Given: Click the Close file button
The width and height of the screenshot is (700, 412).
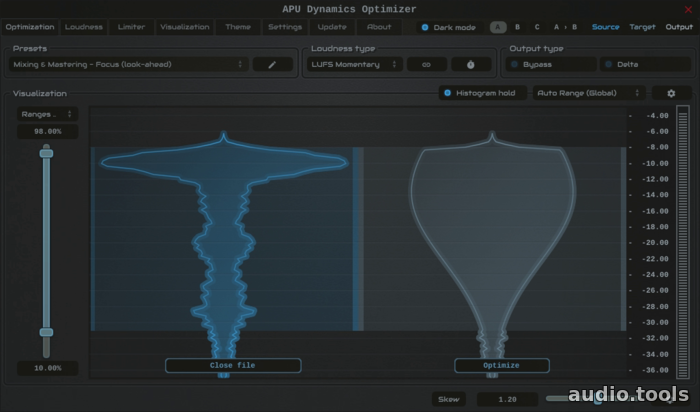Looking at the screenshot, I should [x=233, y=366].
